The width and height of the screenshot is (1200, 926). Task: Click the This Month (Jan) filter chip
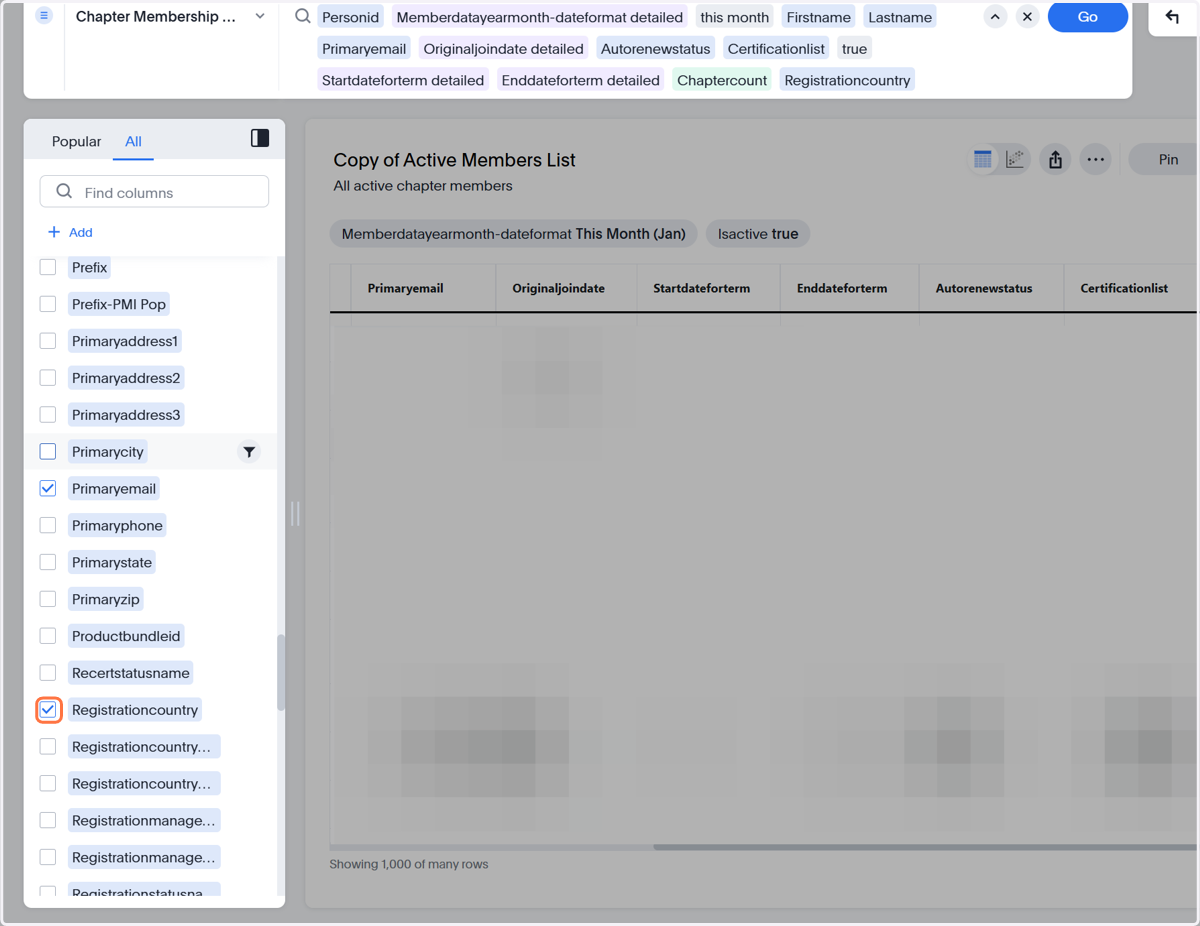point(514,234)
